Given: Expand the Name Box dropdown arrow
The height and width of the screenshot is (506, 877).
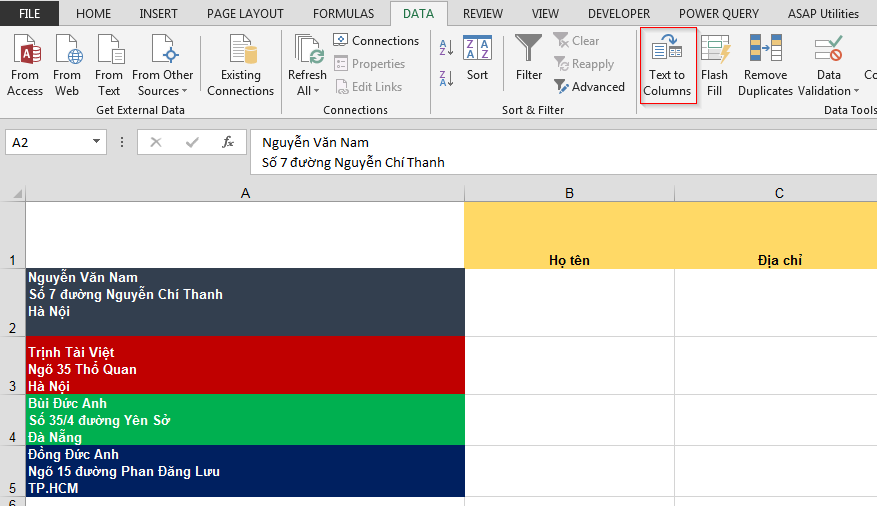Looking at the screenshot, I should pos(97,143).
